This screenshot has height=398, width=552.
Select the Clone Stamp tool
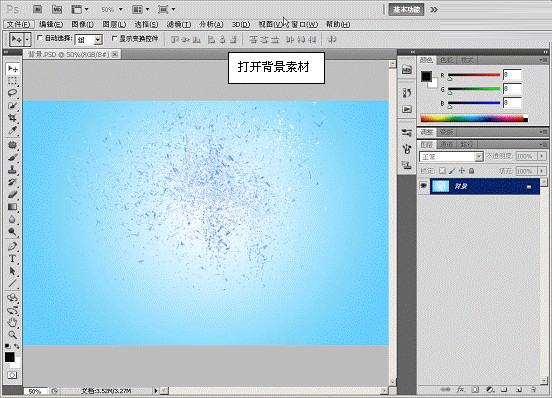click(12, 170)
